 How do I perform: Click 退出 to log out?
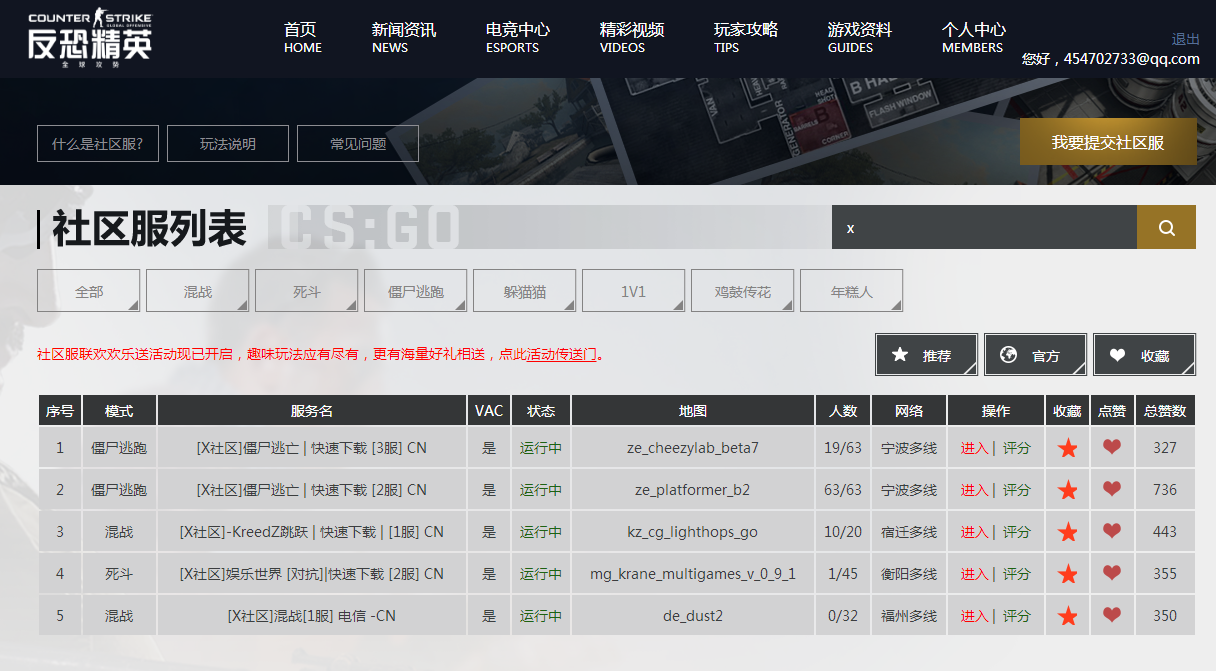click(1184, 38)
